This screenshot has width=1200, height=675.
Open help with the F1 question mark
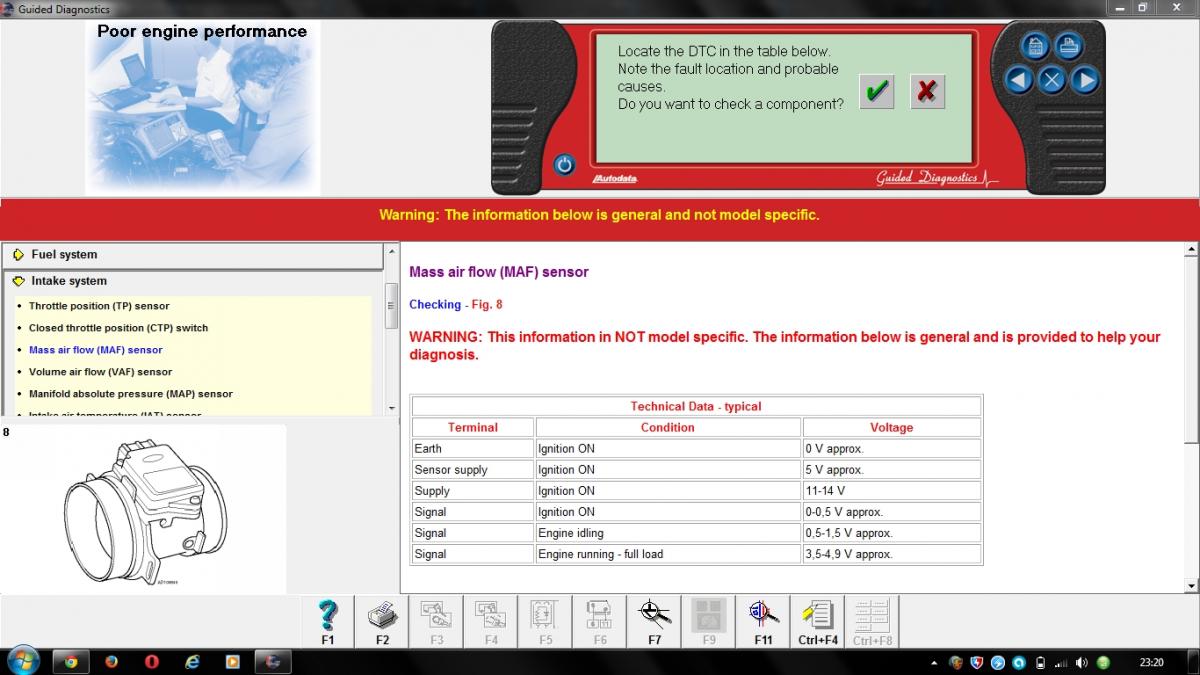[328, 620]
